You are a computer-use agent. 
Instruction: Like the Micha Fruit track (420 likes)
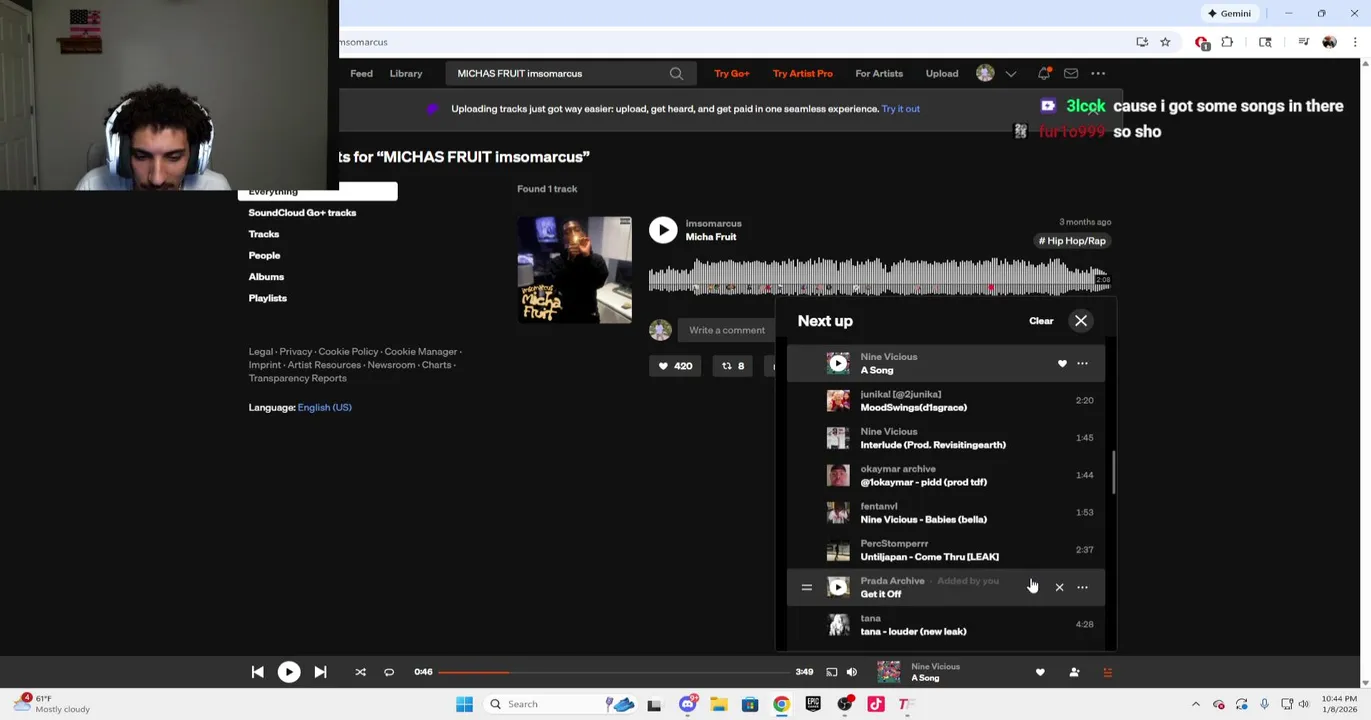[675, 366]
